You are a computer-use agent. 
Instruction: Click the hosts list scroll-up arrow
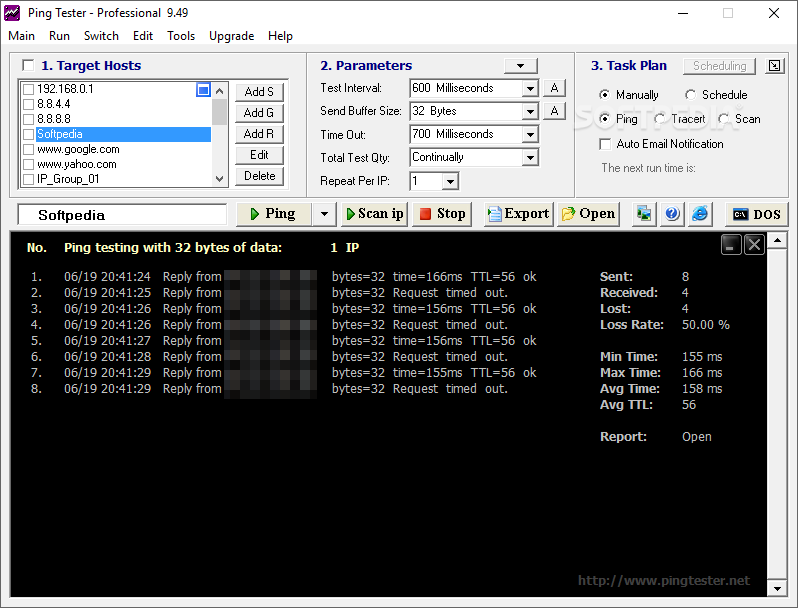click(219, 91)
